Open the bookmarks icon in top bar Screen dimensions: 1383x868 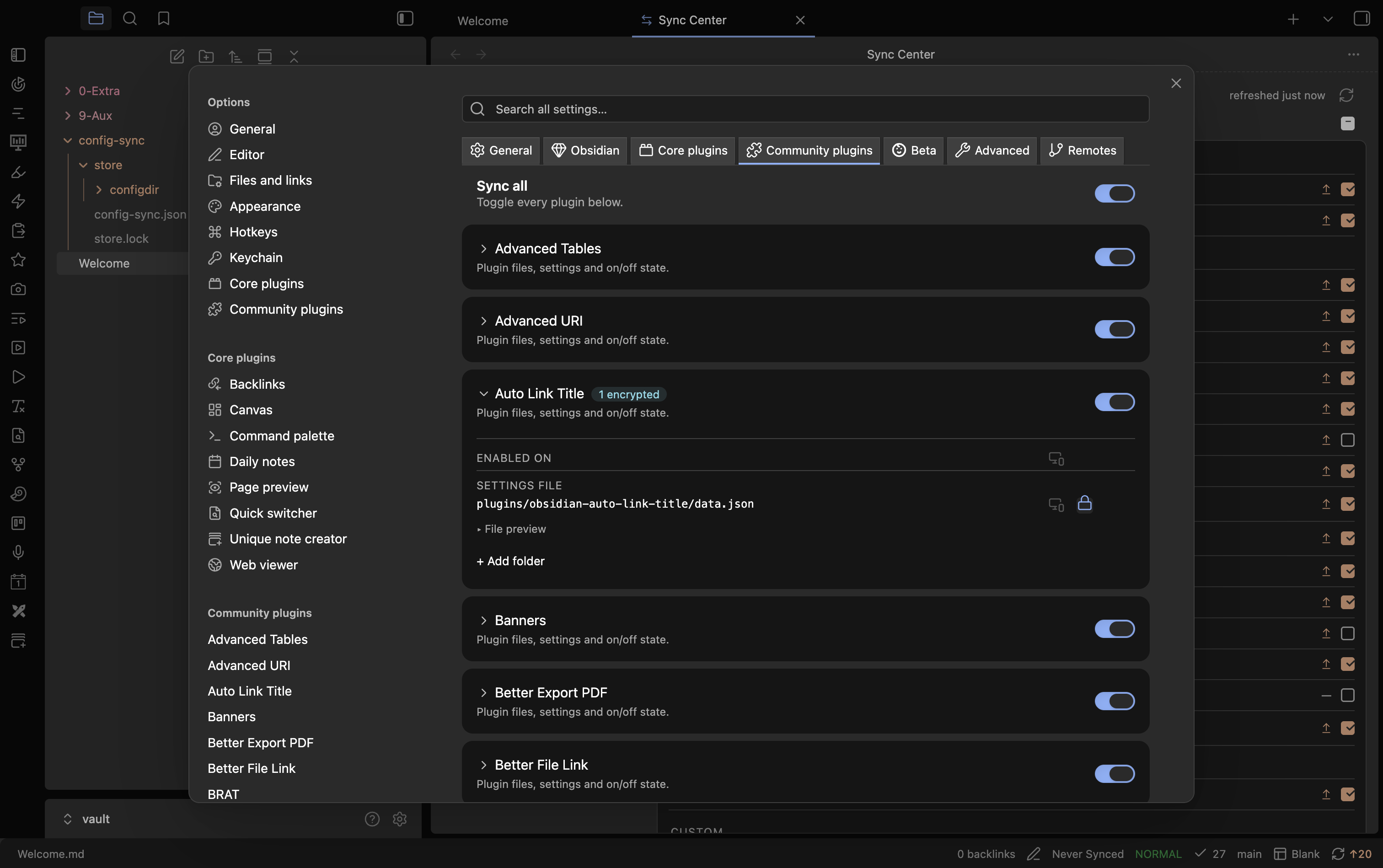pos(164,18)
